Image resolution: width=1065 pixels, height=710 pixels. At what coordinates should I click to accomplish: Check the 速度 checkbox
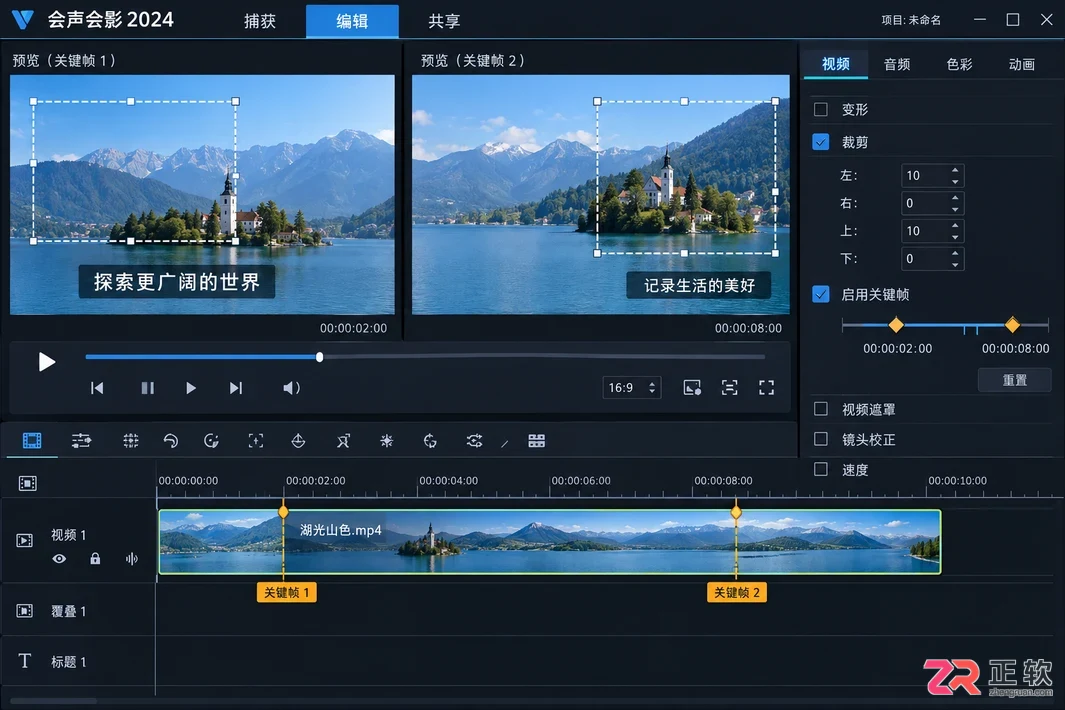tap(820, 469)
